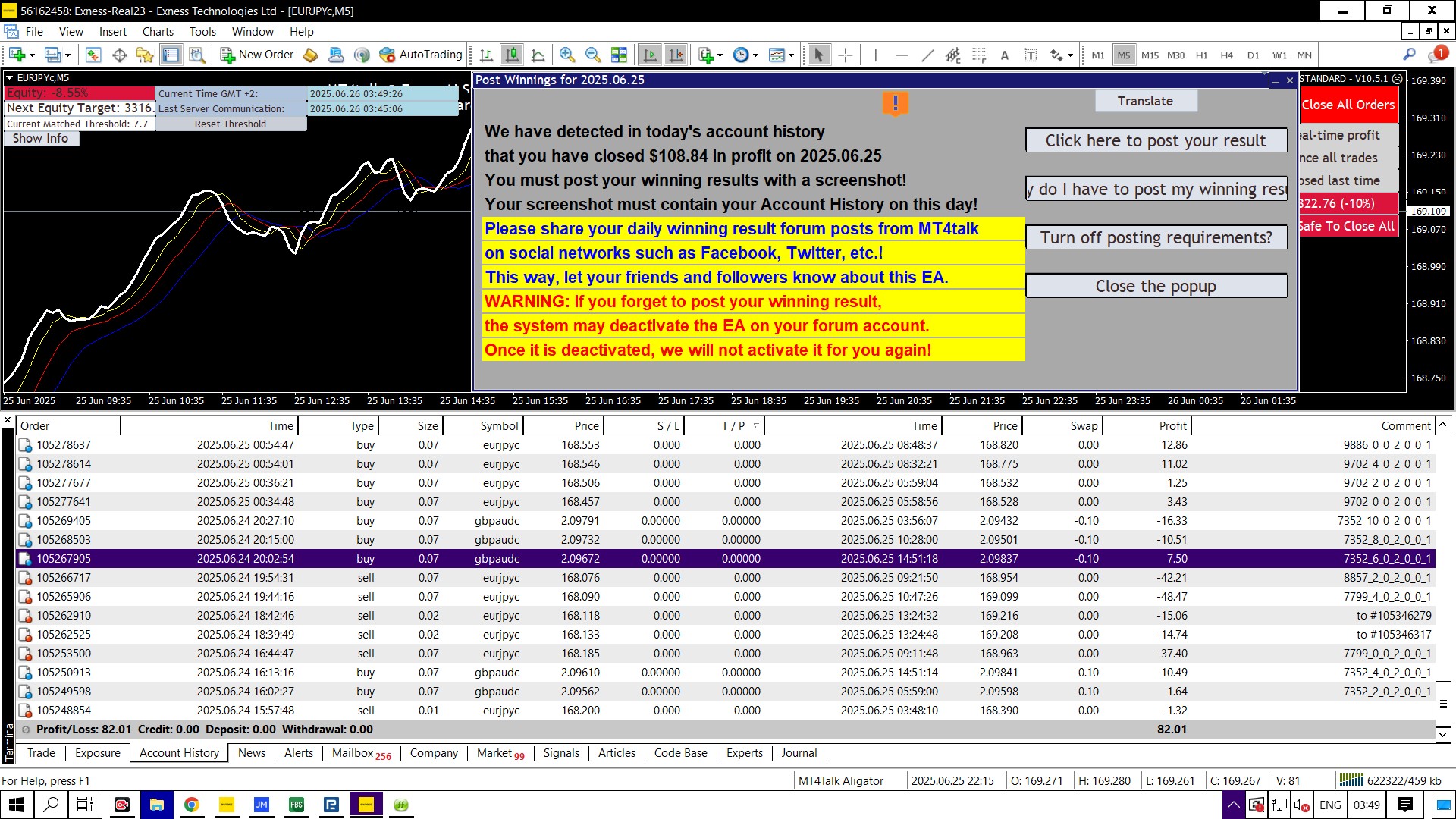
Task: Open the Market Watch panel icon
Action: pos(93,55)
